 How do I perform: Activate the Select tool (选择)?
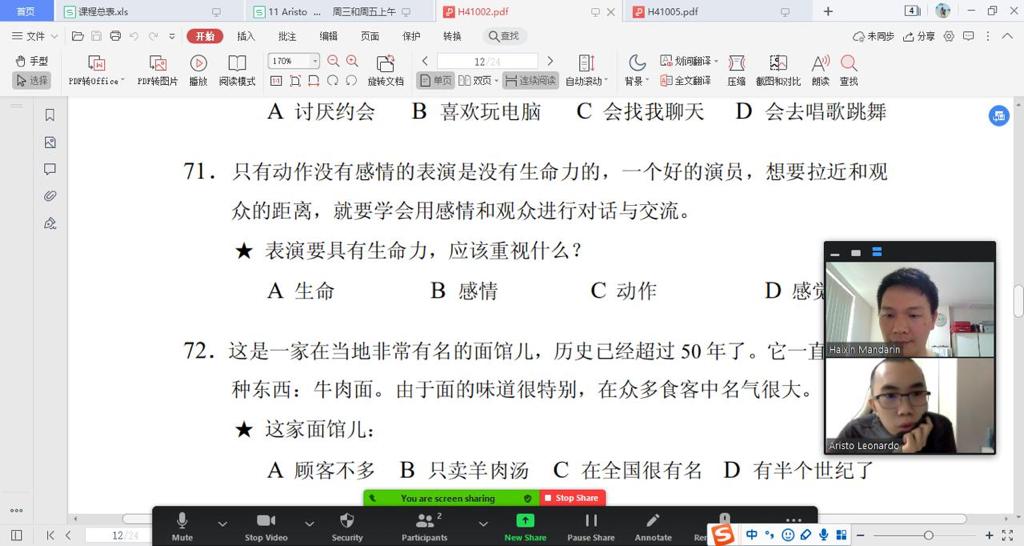(31, 80)
